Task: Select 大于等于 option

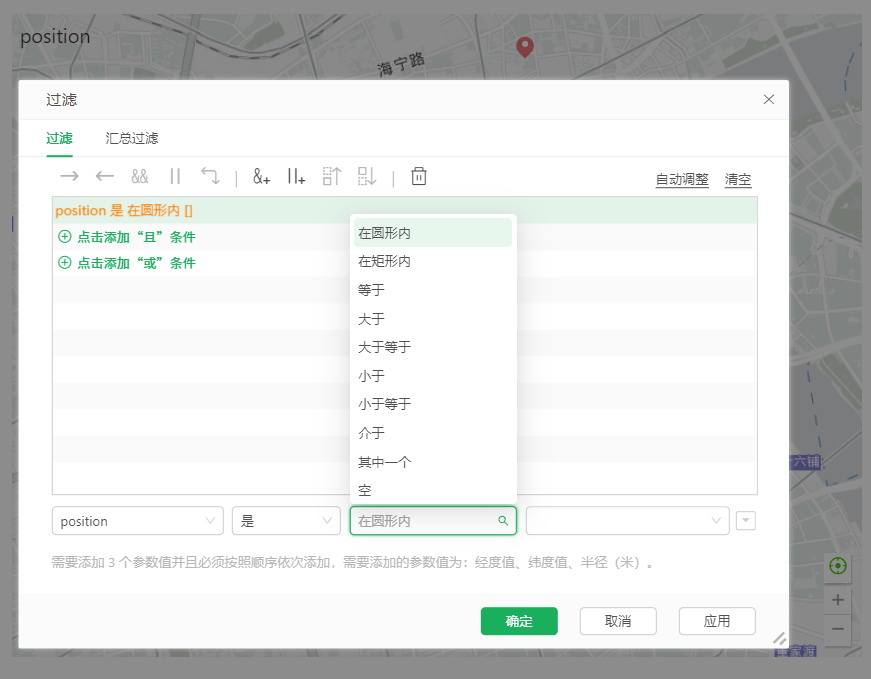Action: (x=433, y=347)
